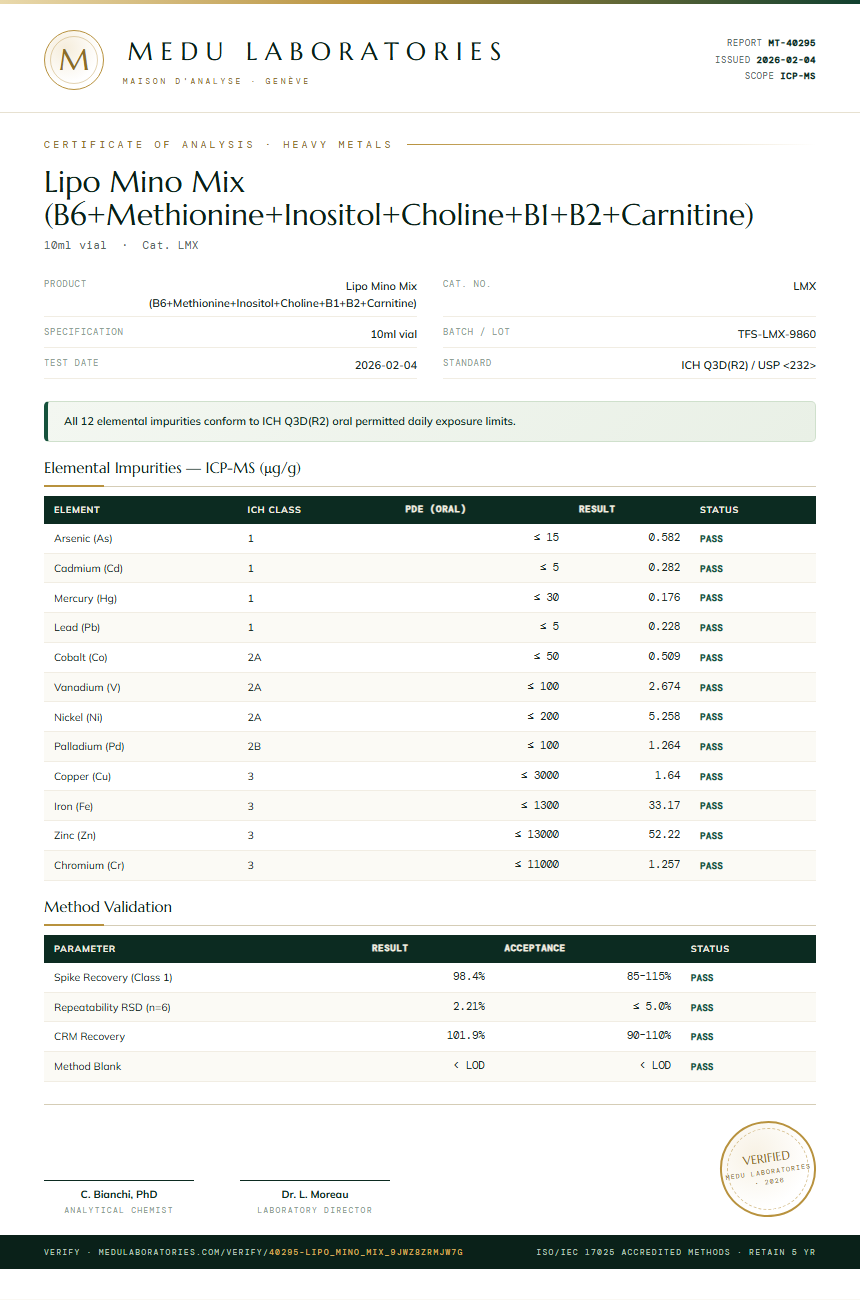860x1300 pixels.
Task: Select the Cobalt (Co) row label
Action: pyautogui.click(x=81, y=657)
